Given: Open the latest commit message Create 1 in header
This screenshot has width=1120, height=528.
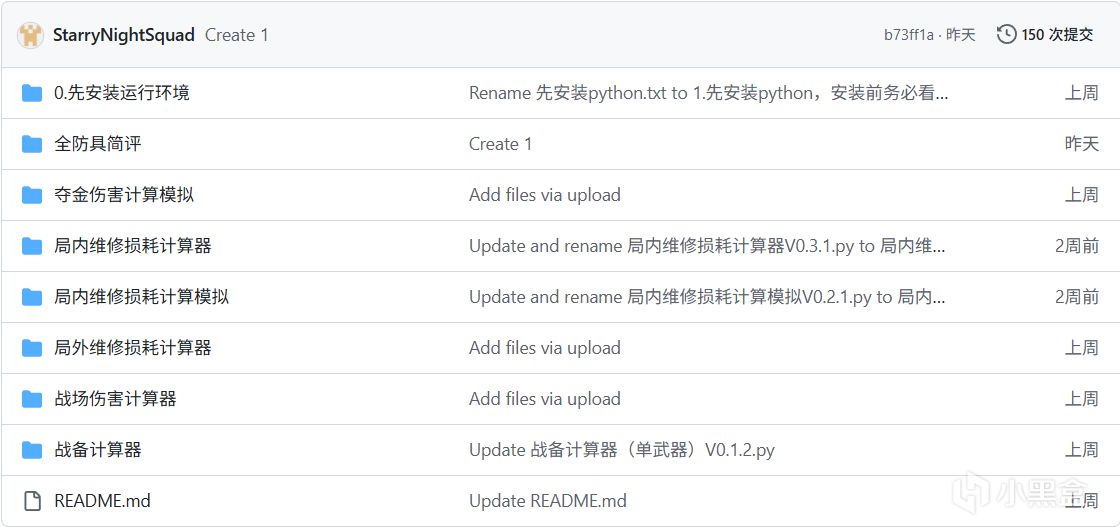Looking at the screenshot, I should 236,35.
